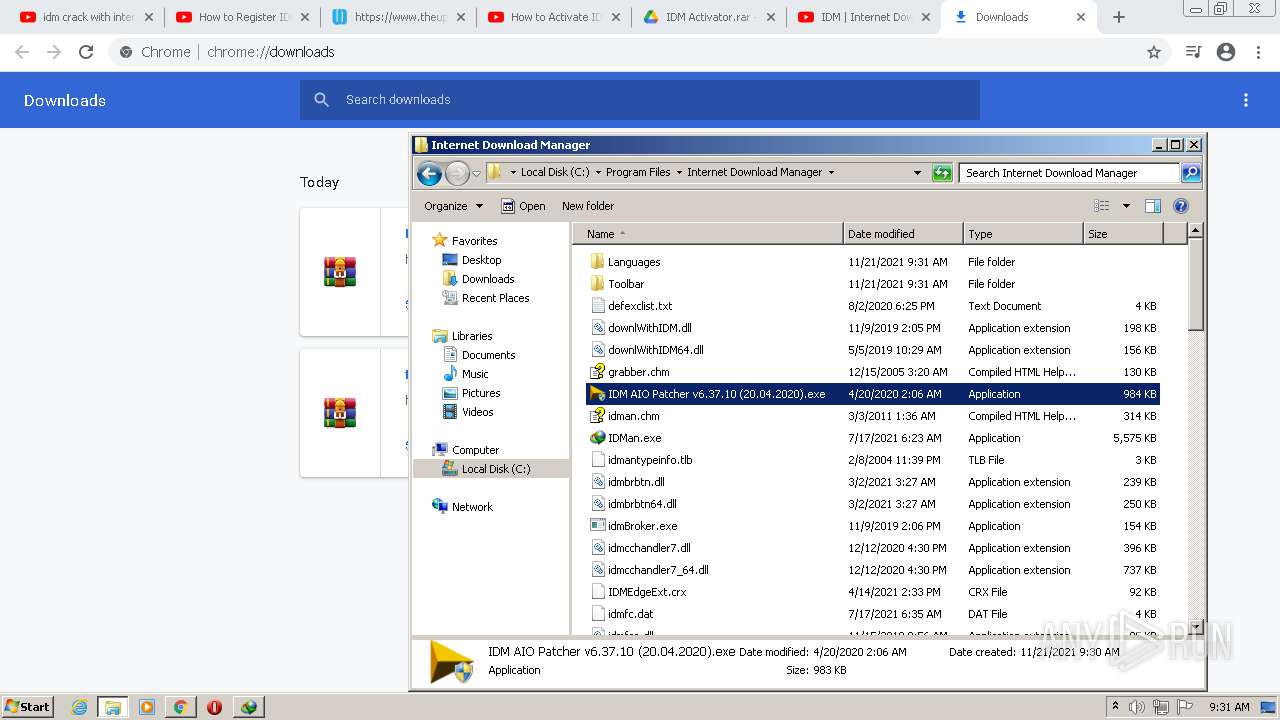
Task: Click the idmBroker.exe application icon
Action: pos(598,526)
